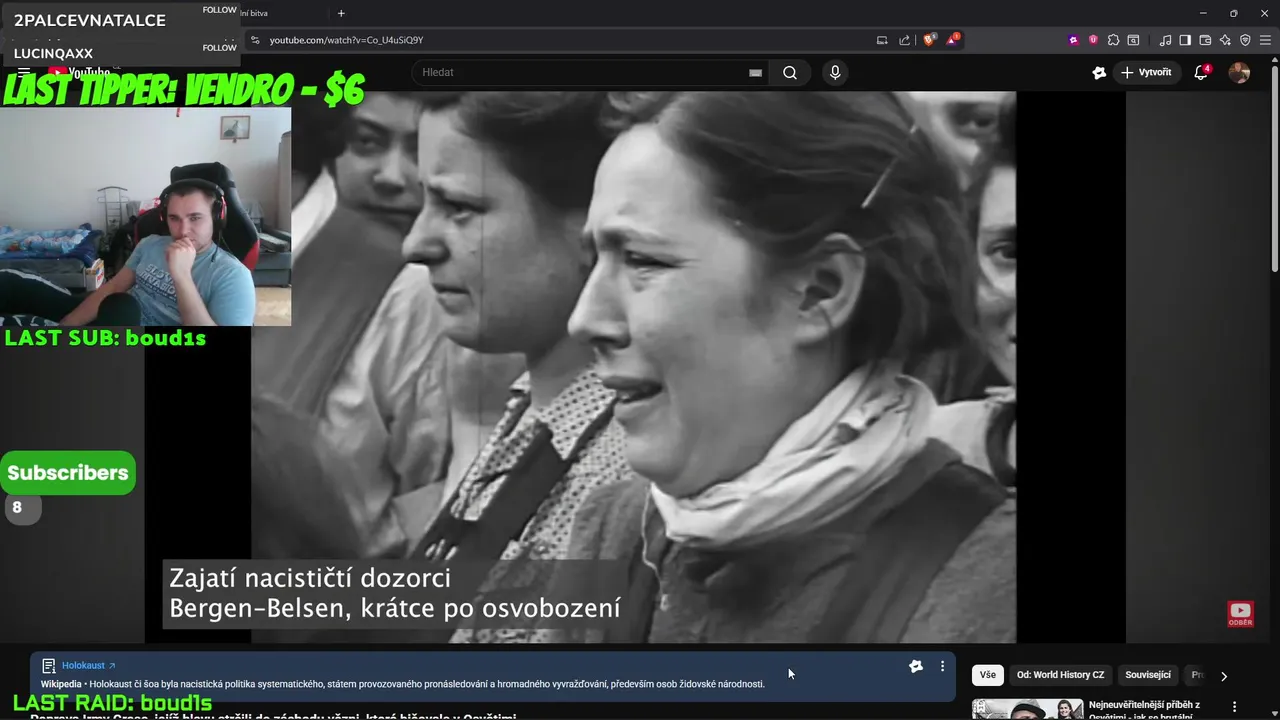The image size is (1280, 720).
Task: Click the sparkle icon in Holokaust info panel
Action: (x=915, y=666)
